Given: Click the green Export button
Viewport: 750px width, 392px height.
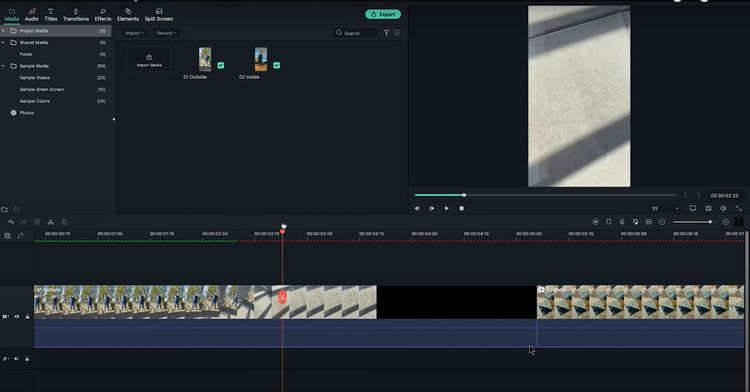Looking at the screenshot, I should [383, 14].
